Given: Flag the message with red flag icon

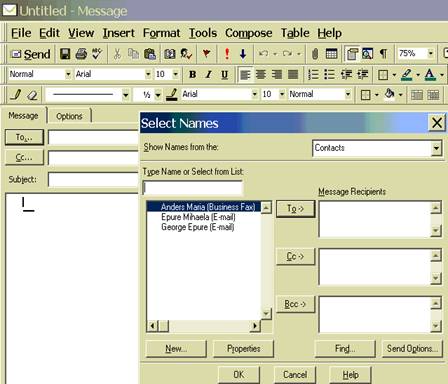Looking at the screenshot, I should point(206,54).
